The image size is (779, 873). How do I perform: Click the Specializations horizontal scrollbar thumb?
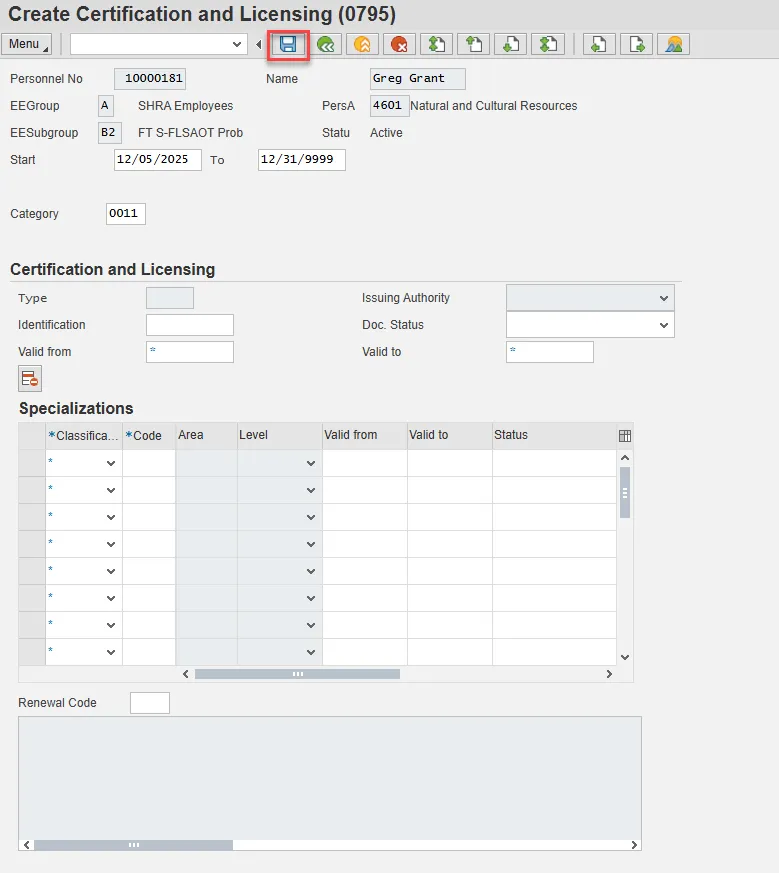click(297, 674)
